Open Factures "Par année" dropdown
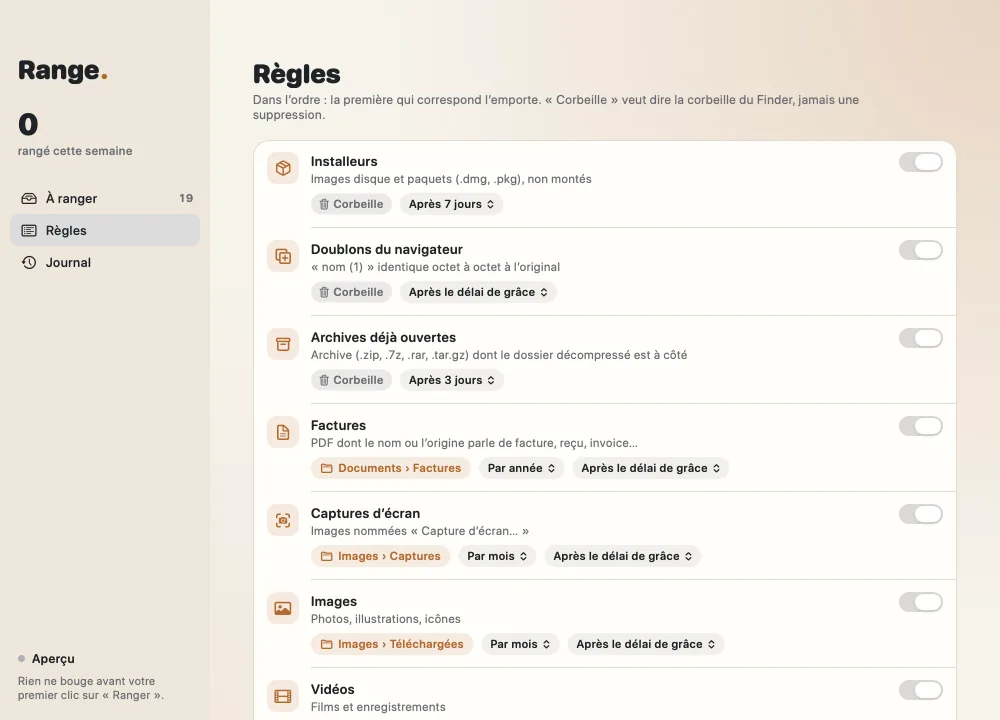 coord(521,468)
